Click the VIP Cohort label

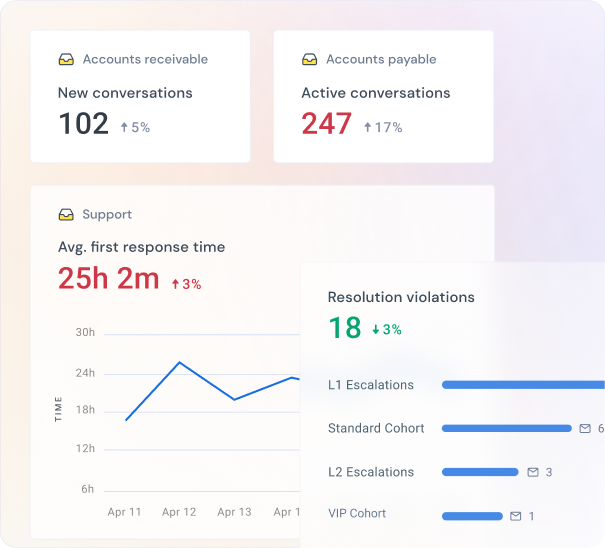(x=357, y=514)
